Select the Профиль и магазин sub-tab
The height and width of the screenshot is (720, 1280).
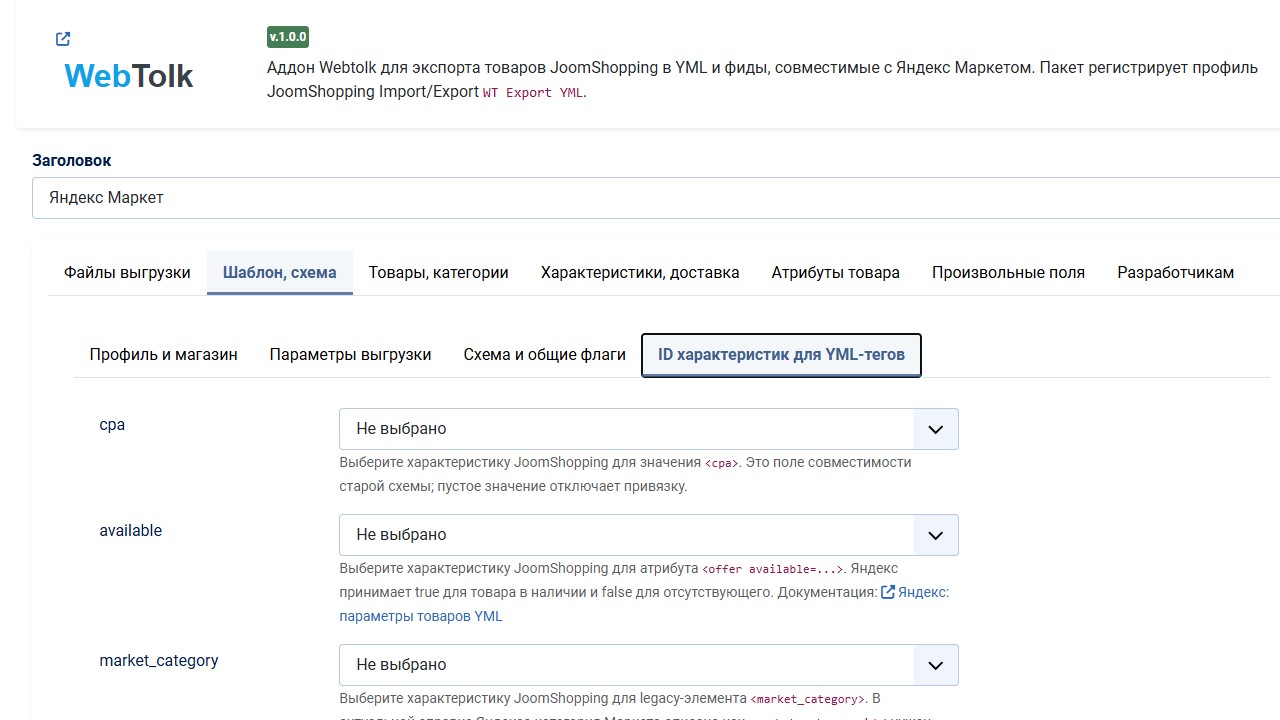tap(164, 355)
